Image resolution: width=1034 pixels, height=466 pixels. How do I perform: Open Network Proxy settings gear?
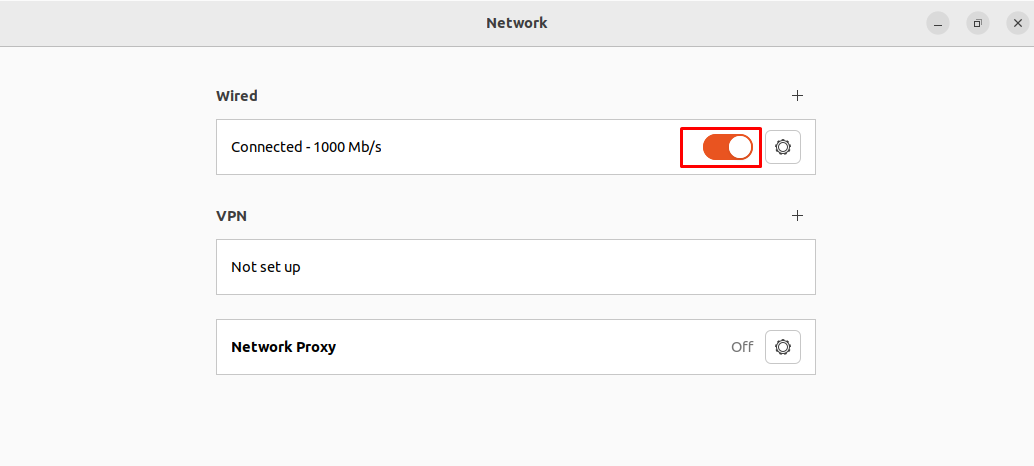[x=783, y=347]
